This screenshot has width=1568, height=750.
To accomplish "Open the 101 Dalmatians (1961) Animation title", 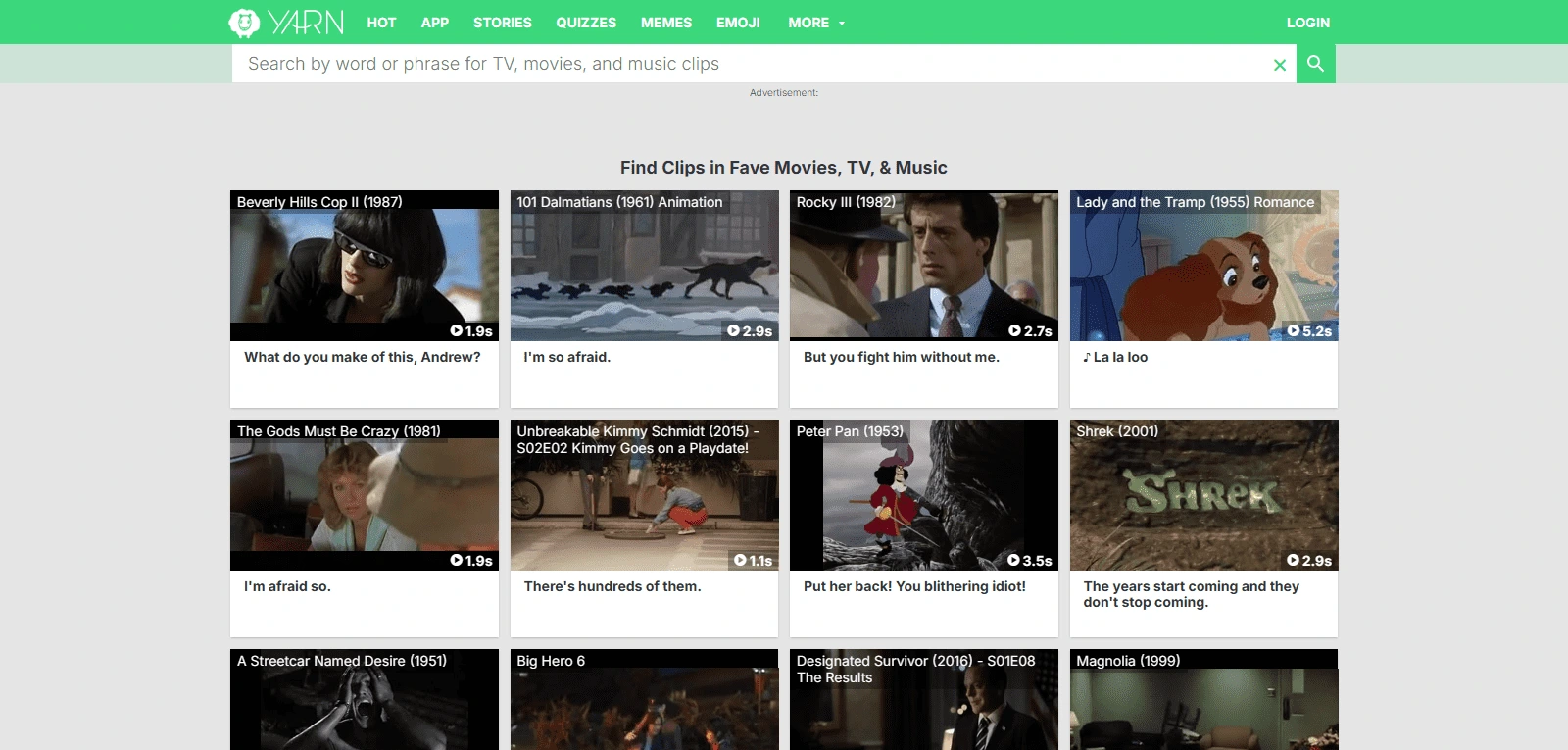I will pos(619,202).
